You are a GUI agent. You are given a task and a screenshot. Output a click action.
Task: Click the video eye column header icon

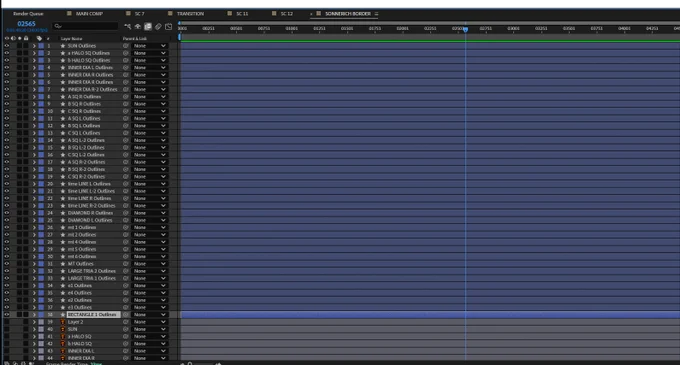tap(7, 38)
